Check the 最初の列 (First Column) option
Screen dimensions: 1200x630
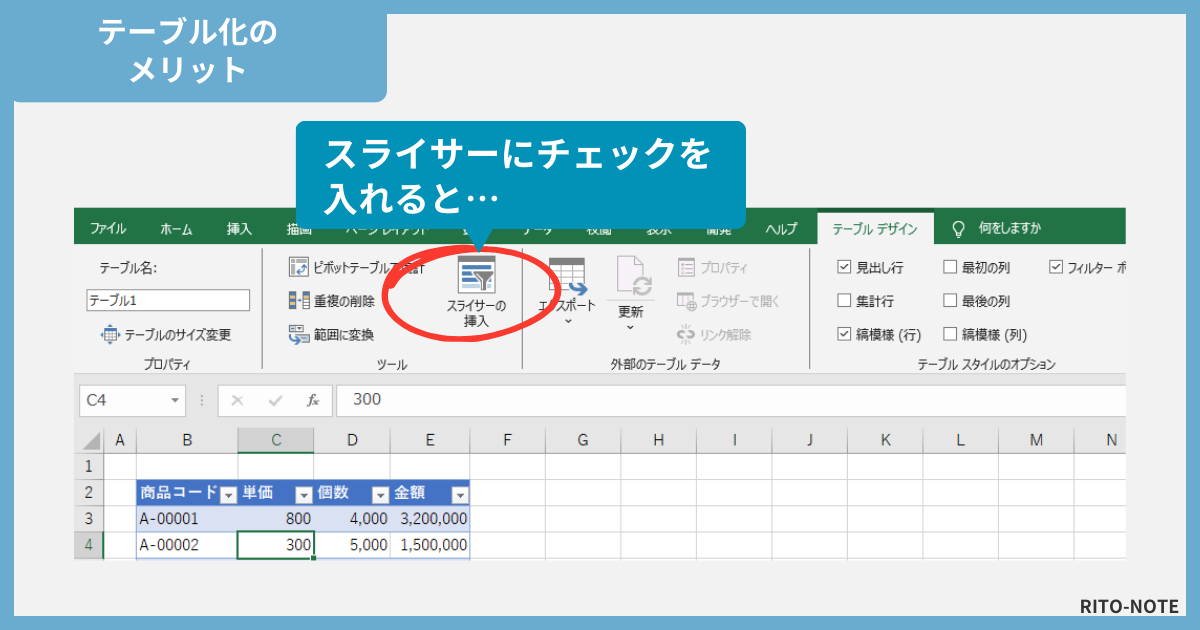[x=950, y=267]
